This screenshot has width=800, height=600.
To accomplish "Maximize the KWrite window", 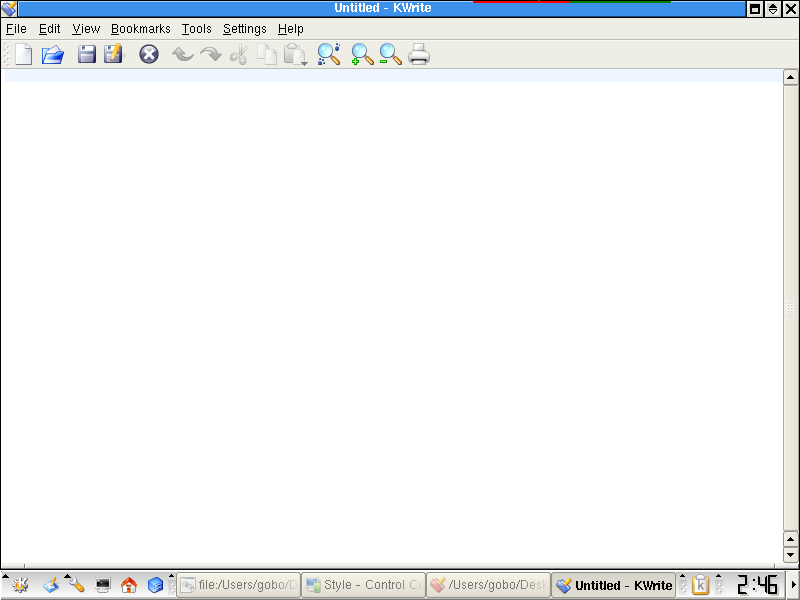I will click(x=755, y=9).
